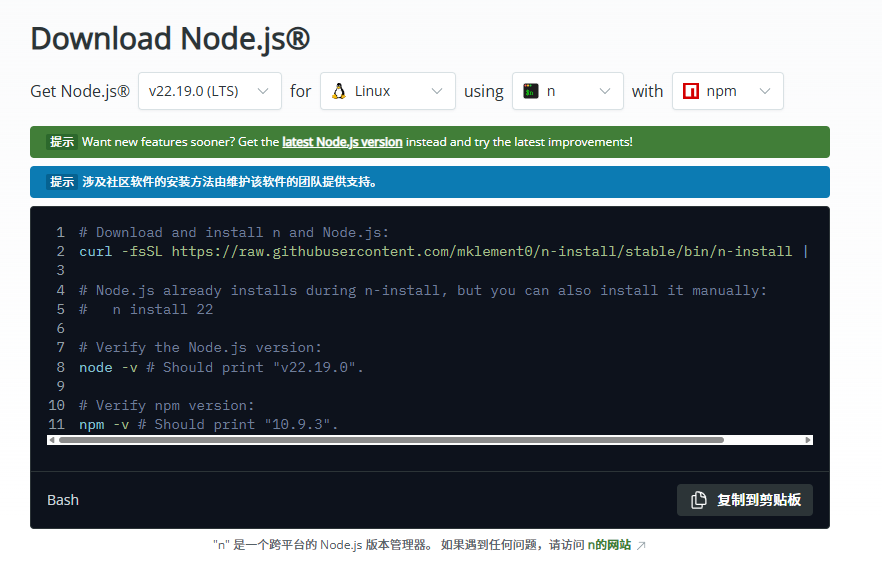Click the '# Verify the Node.js version:' comment
The image size is (882, 575).
pos(200,348)
